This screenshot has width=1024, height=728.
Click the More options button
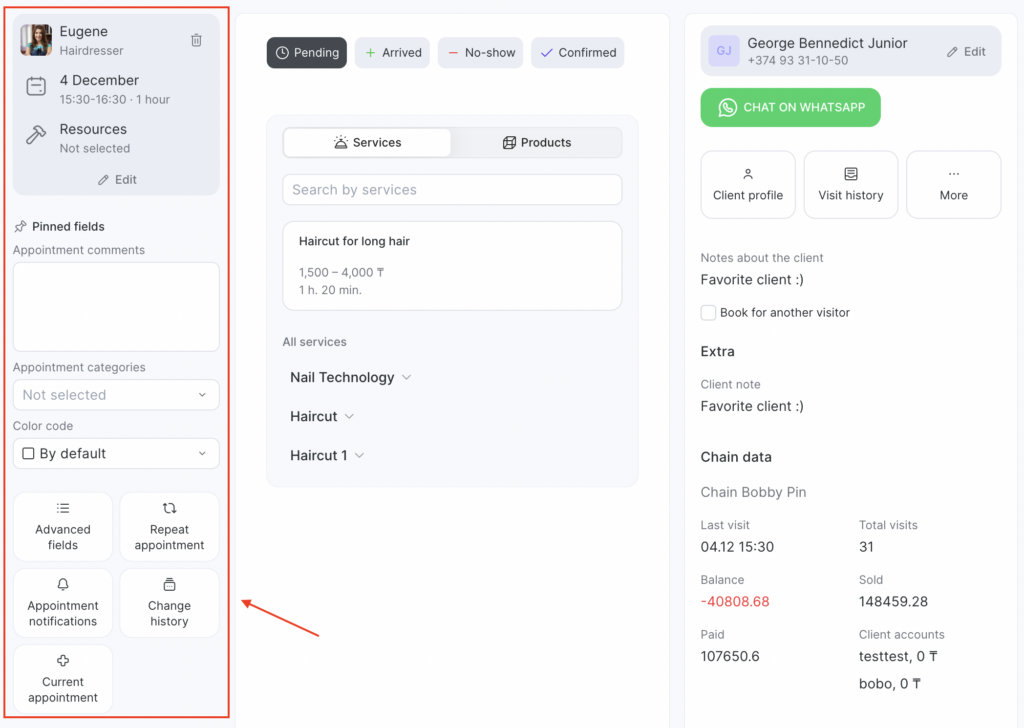point(953,184)
